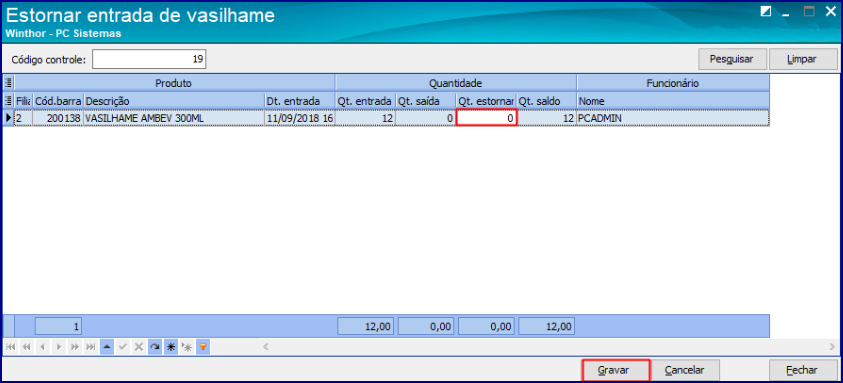Sort by Qt. saída column header
Screen dimensions: 843x383
coord(426,101)
